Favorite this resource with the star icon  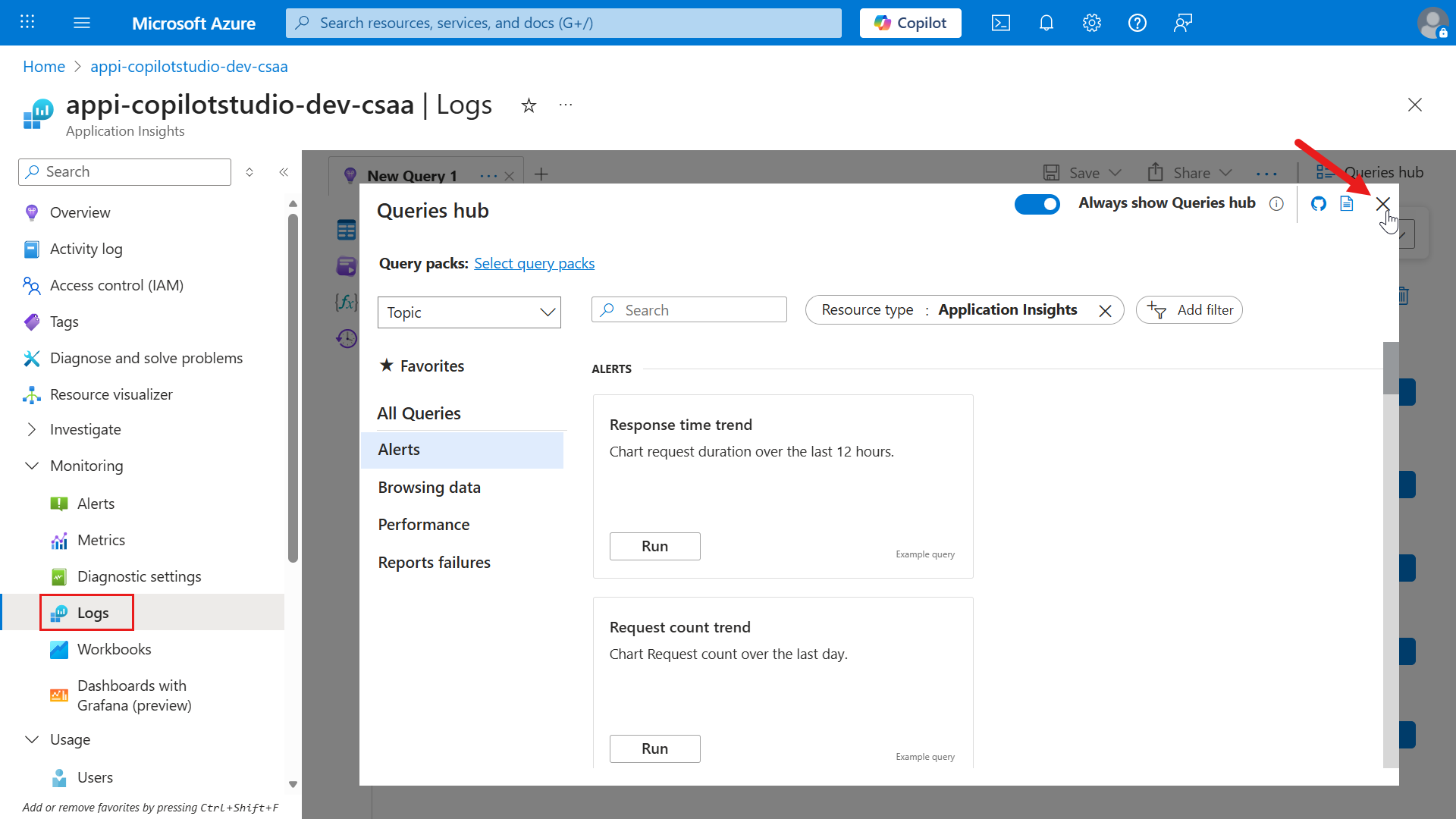point(529,105)
